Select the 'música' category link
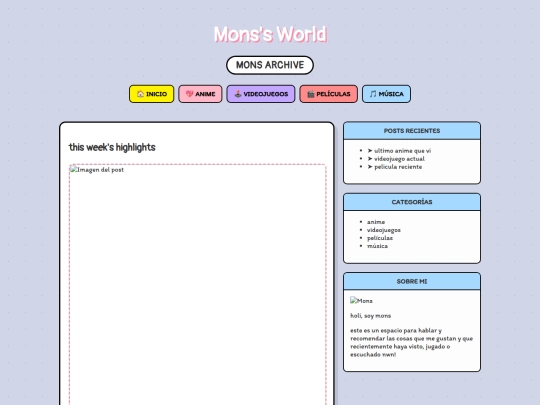Image resolution: width=540 pixels, height=405 pixels. 377,246
